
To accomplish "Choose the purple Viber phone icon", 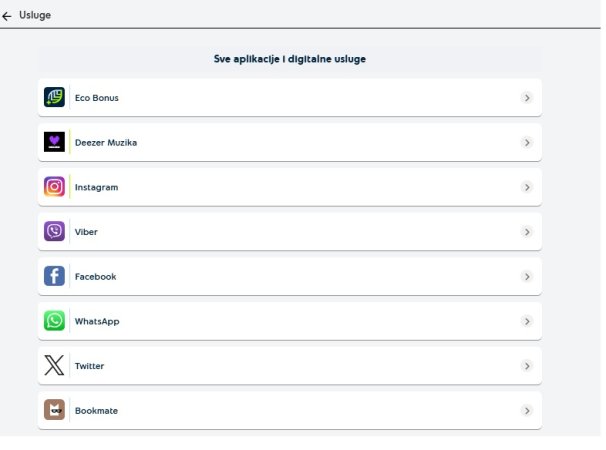I will pos(54,231).
